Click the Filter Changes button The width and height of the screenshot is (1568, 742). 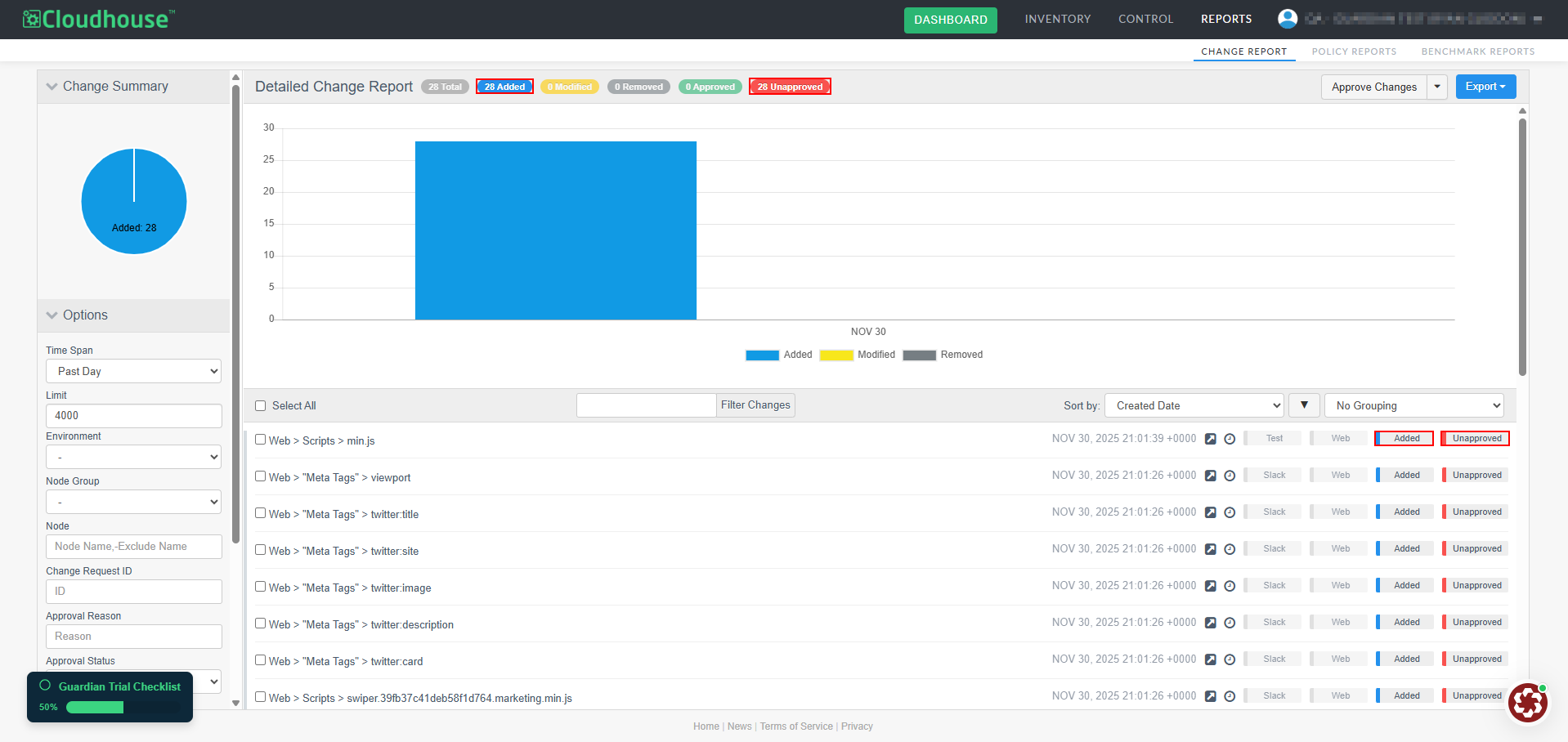(x=755, y=405)
